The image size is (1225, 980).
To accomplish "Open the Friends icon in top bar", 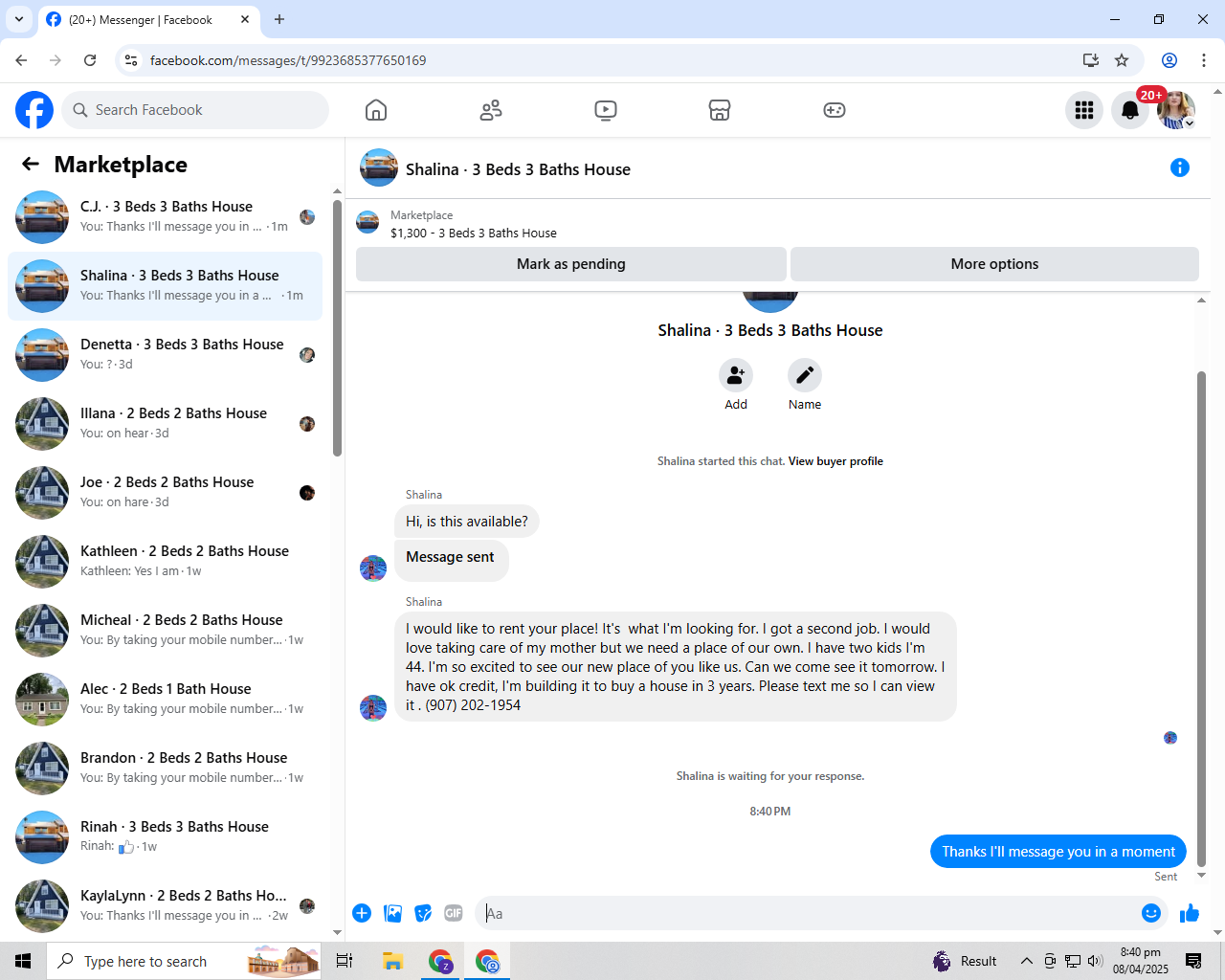I will (491, 110).
